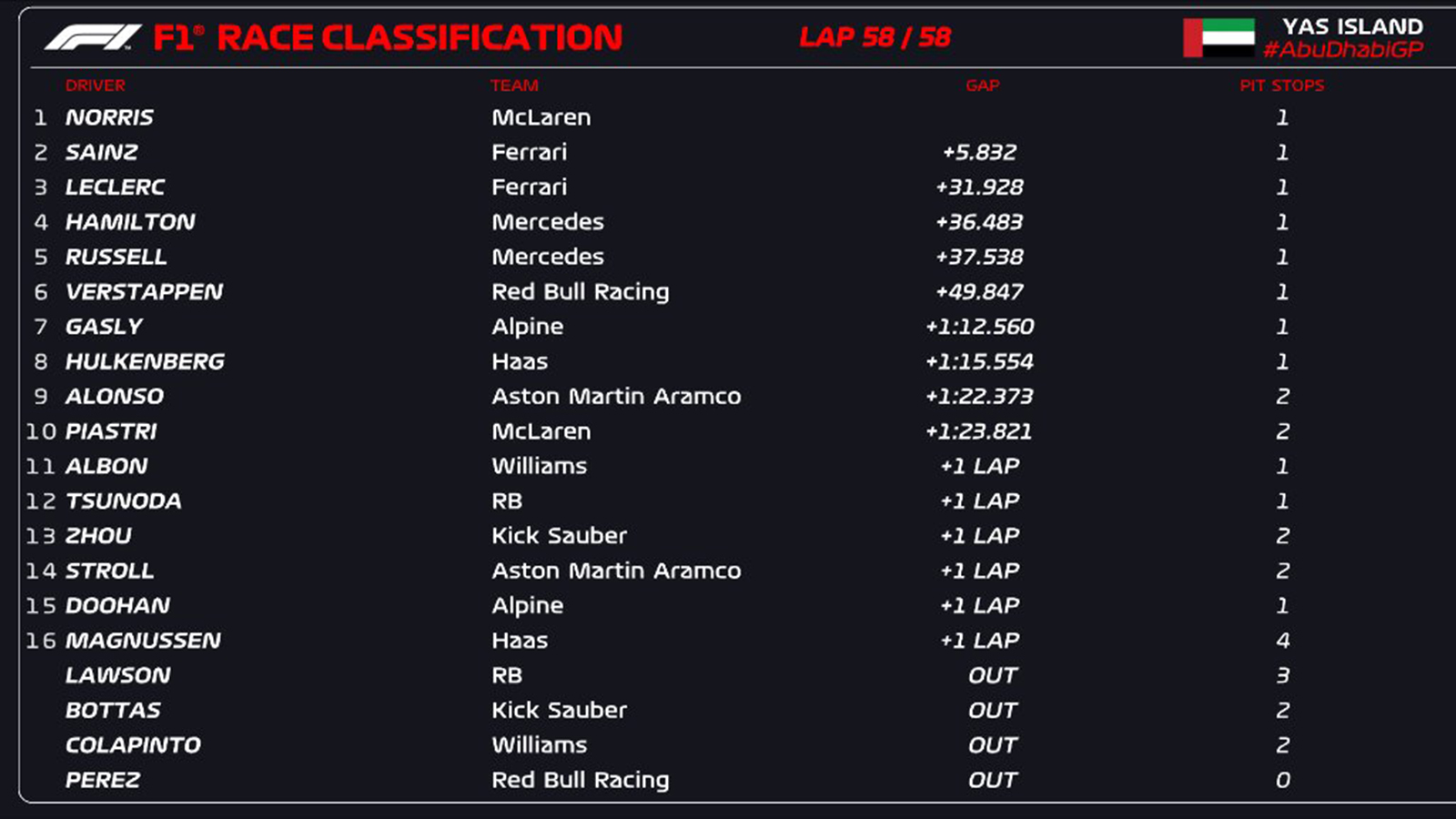This screenshot has height=819, width=1456.
Task: Click Lawson's OUT status
Action: point(992,675)
